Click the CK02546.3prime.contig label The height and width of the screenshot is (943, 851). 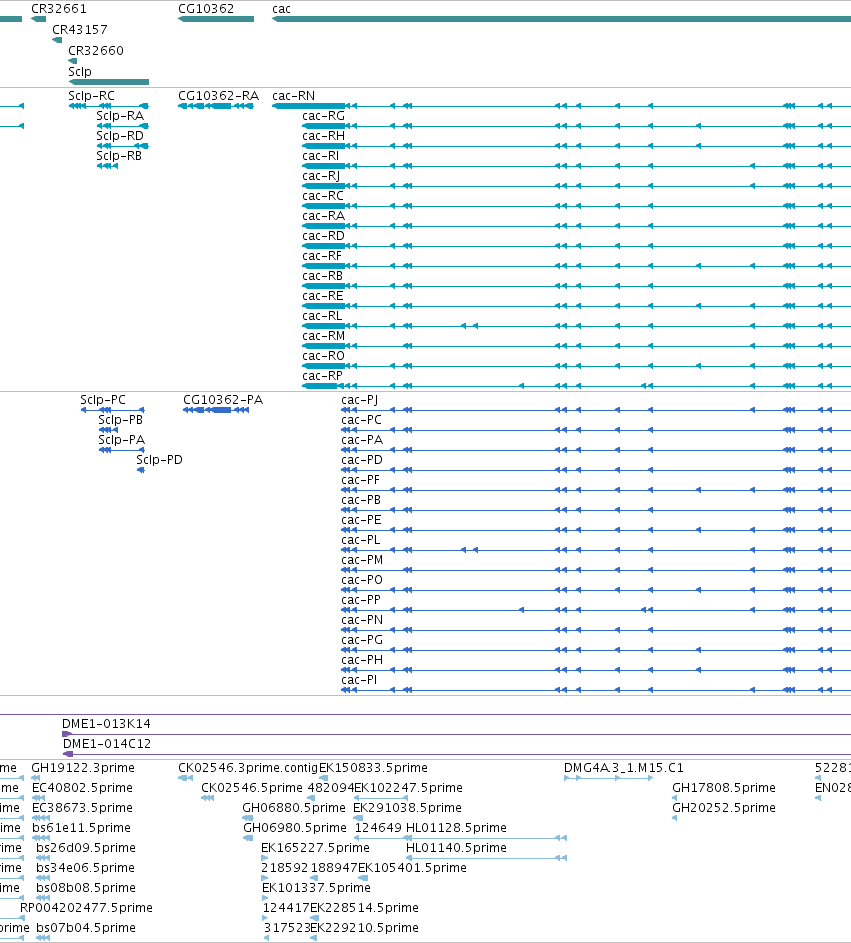(x=248, y=767)
